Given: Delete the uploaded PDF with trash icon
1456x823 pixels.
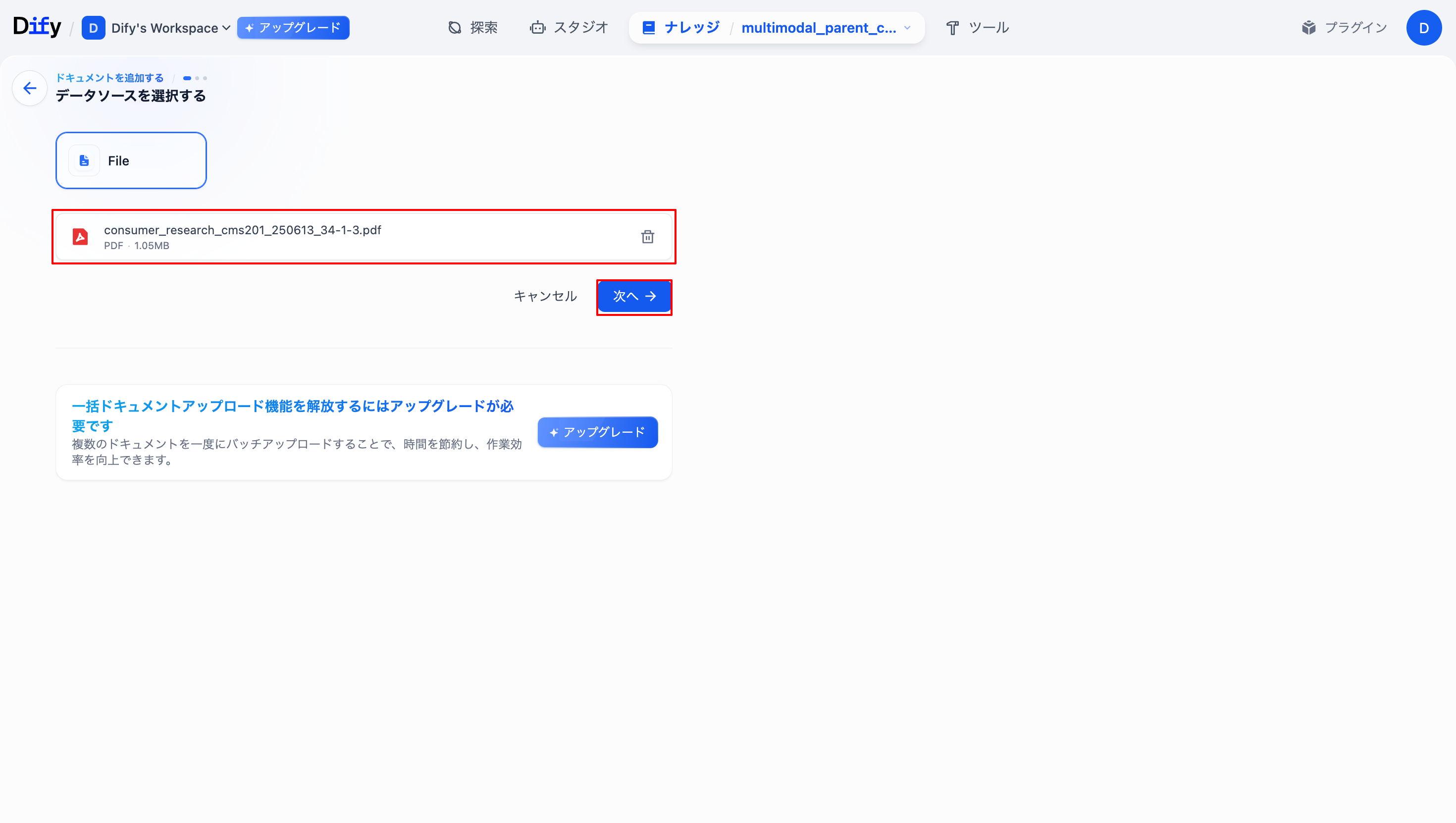Looking at the screenshot, I should tap(647, 237).
